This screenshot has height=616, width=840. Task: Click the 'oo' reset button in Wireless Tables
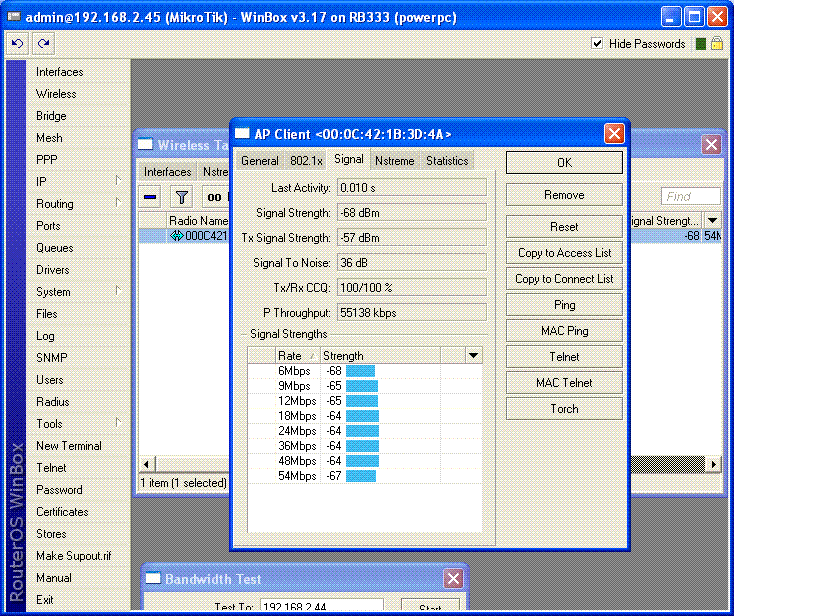pyautogui.click(x=214, y=197)
